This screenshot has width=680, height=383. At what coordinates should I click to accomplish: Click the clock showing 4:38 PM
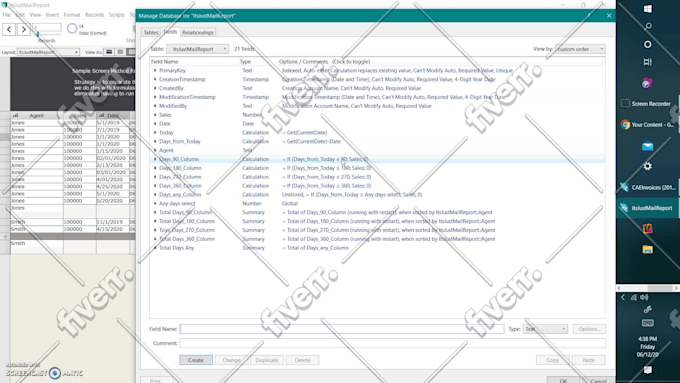pyautogui.click(x=647, y=339)
